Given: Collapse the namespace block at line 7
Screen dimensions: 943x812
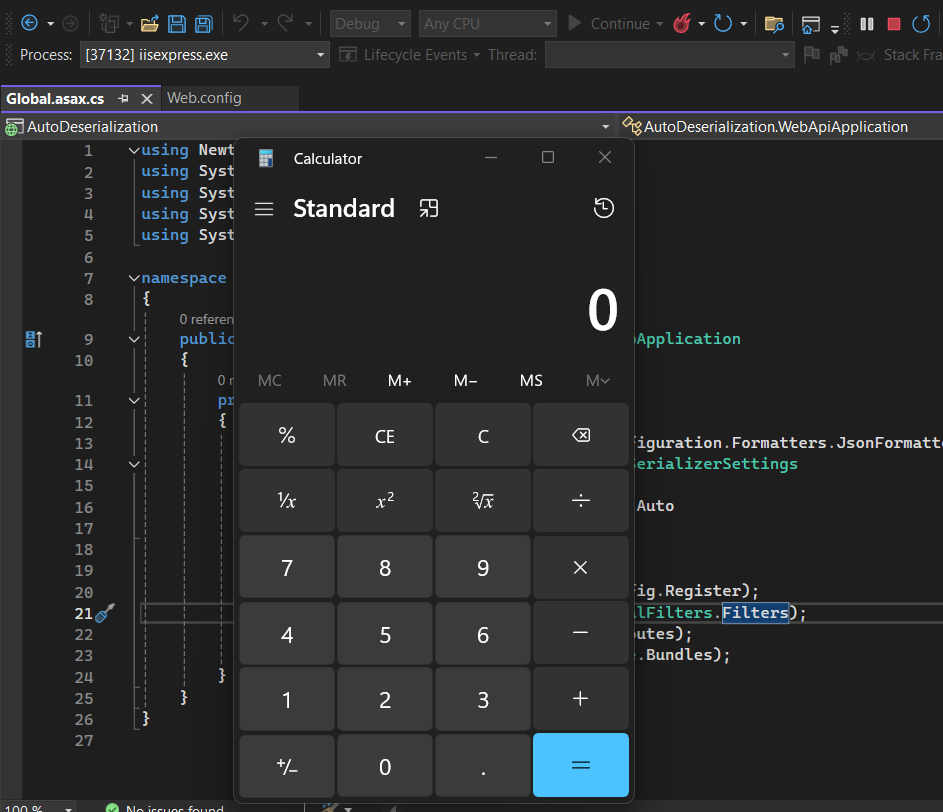Looking at the screenshot, I should [134, 278].
